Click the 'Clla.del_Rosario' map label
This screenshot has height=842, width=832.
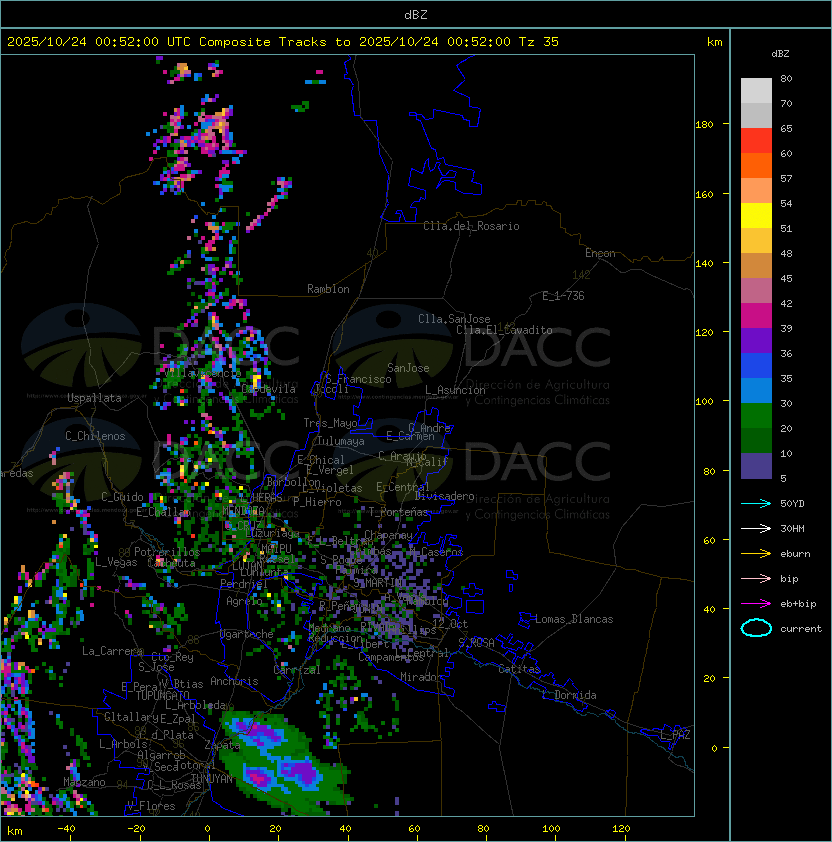pos(471,226)
